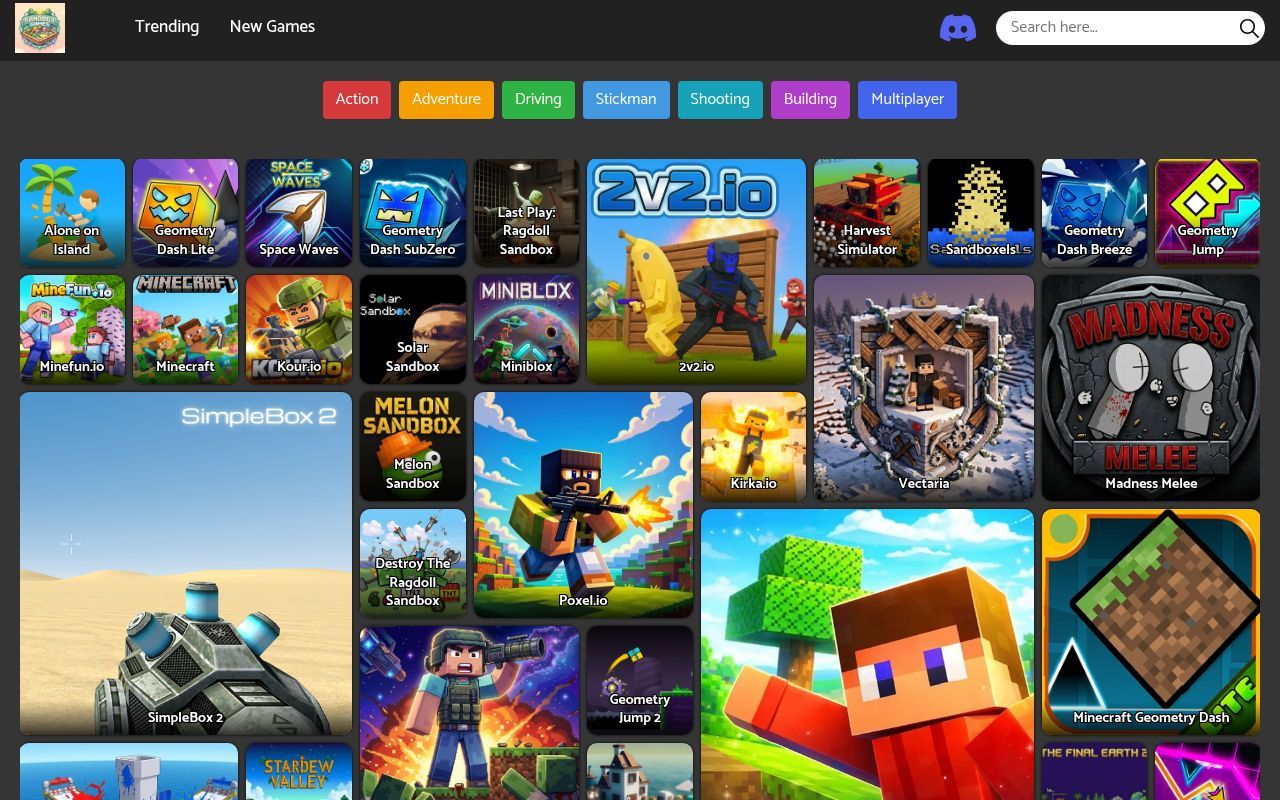Open The Final Earth 2 tile
Screen dimensions: 1280x800
tap(1094, 771)
